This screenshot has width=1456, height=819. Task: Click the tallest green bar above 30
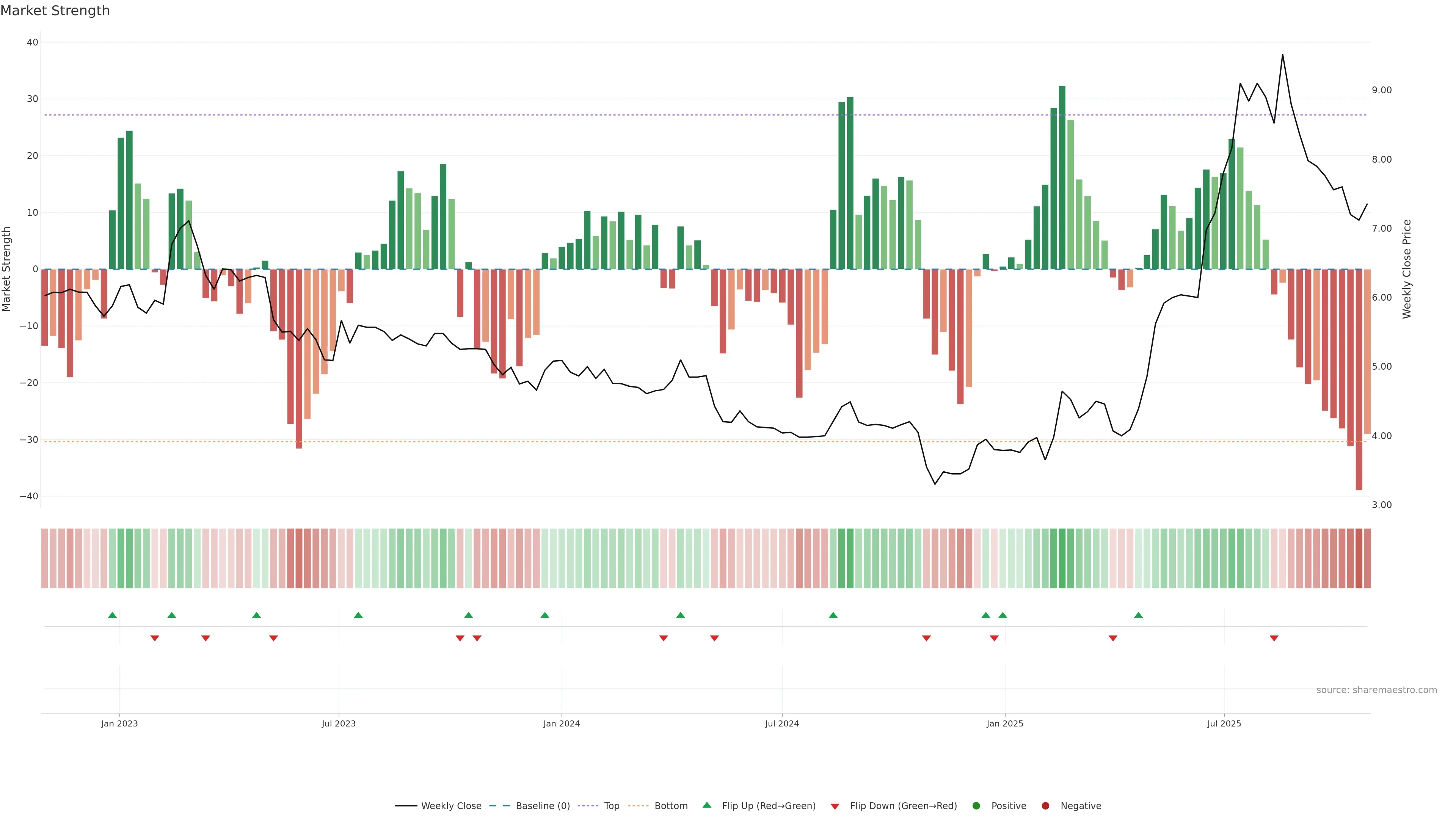(x=1062, y=177)
